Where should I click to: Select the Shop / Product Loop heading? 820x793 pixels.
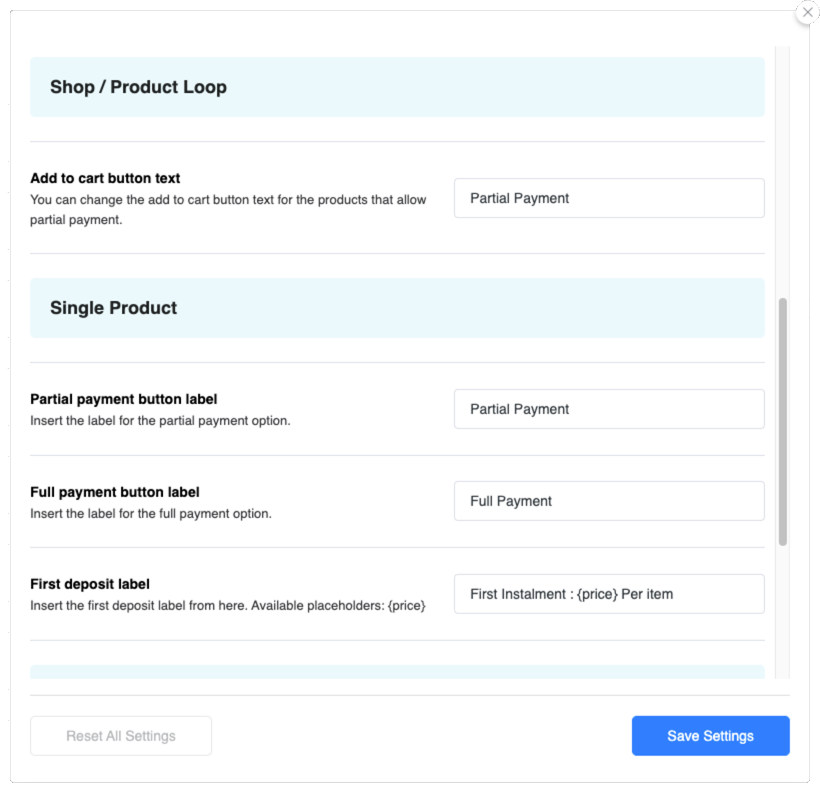click(x=139, y=87)
